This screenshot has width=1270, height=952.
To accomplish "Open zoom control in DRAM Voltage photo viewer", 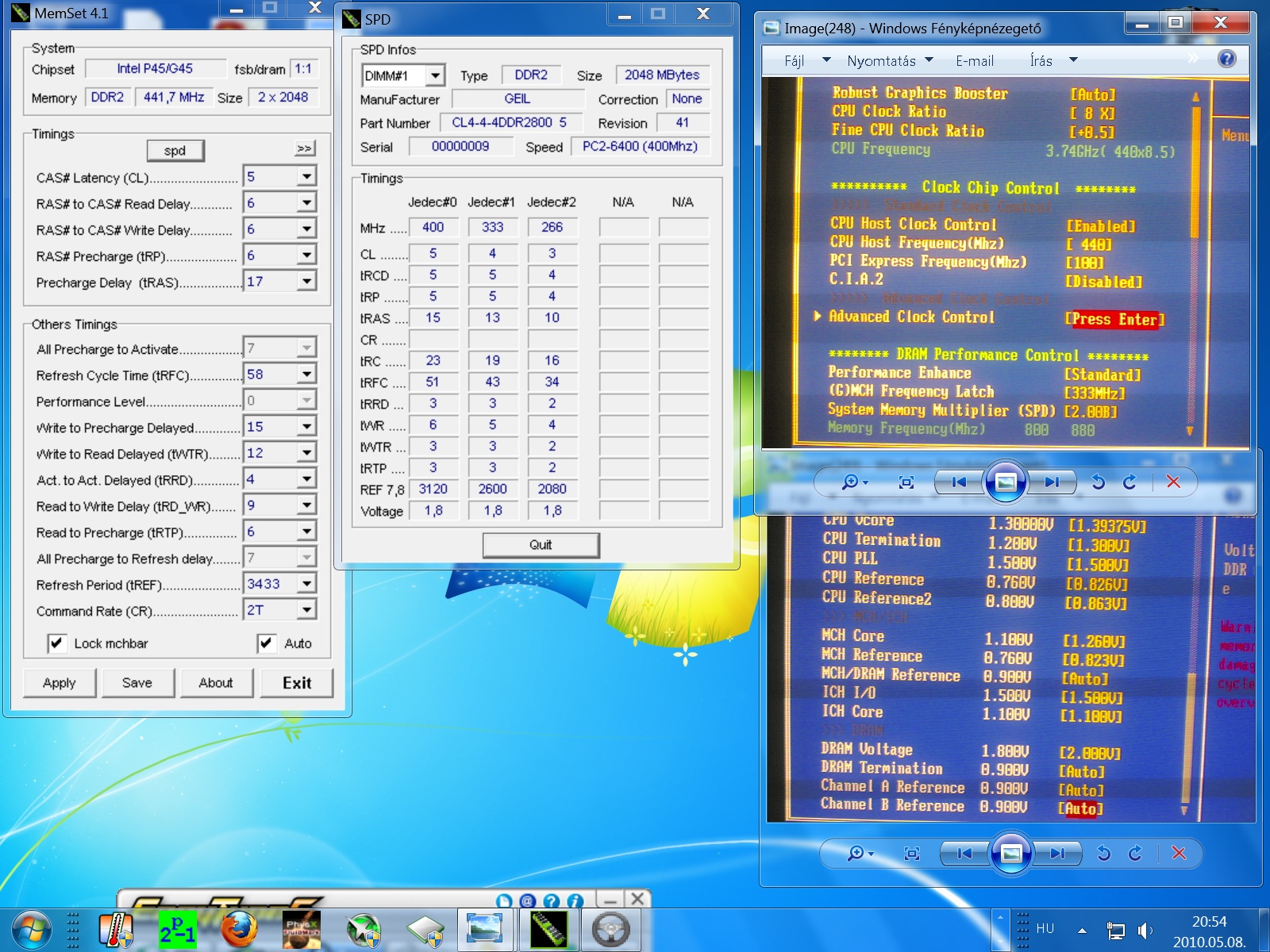I will [x=860, y=853].
